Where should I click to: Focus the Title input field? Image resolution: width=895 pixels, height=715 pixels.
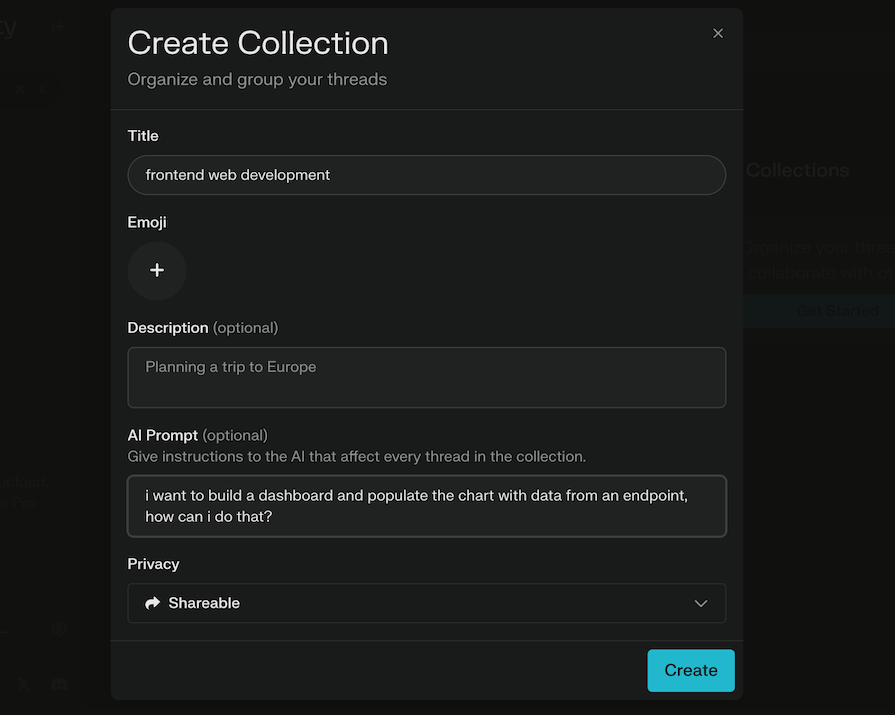pyautogui.click(x=427, y=174)
